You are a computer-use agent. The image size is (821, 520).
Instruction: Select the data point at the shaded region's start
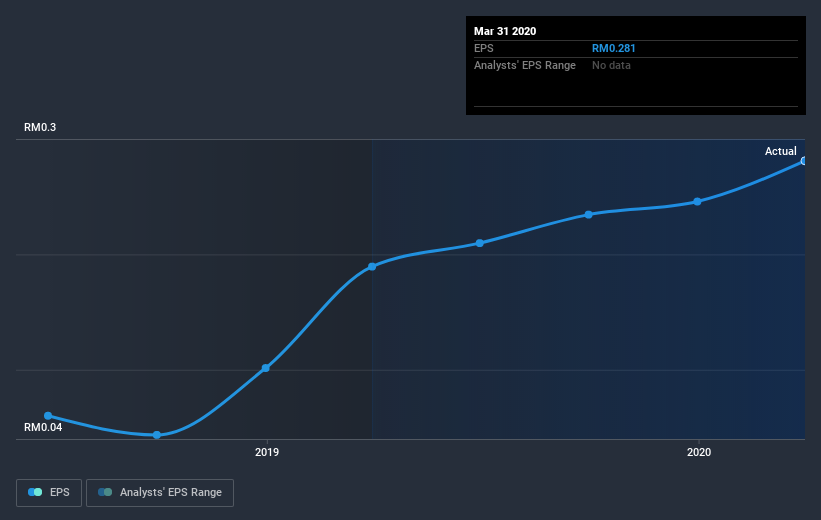click(372, 267)
